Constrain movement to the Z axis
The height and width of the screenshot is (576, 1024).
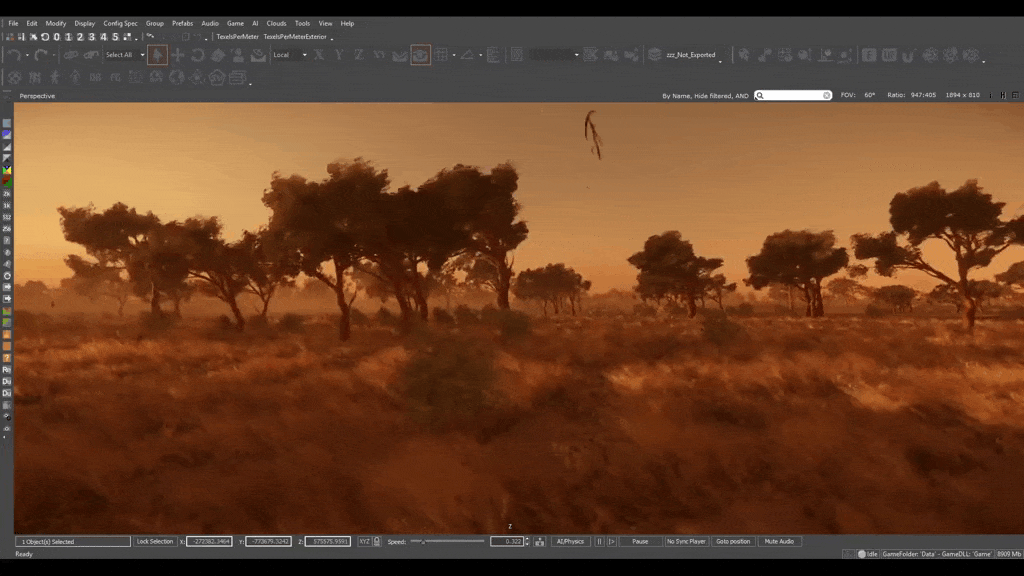359,55
